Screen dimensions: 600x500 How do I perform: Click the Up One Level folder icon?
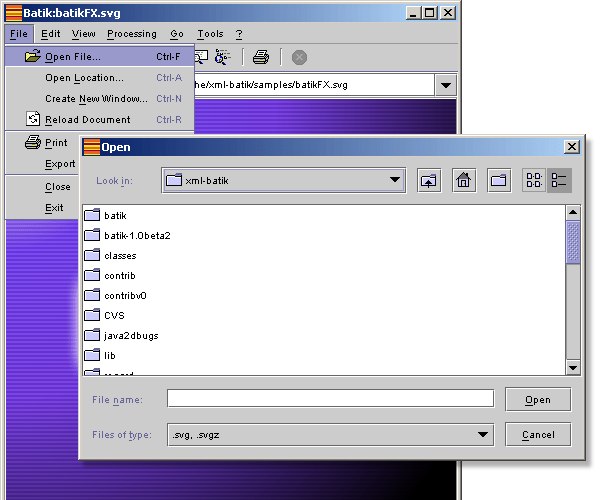tap(428, 181)
